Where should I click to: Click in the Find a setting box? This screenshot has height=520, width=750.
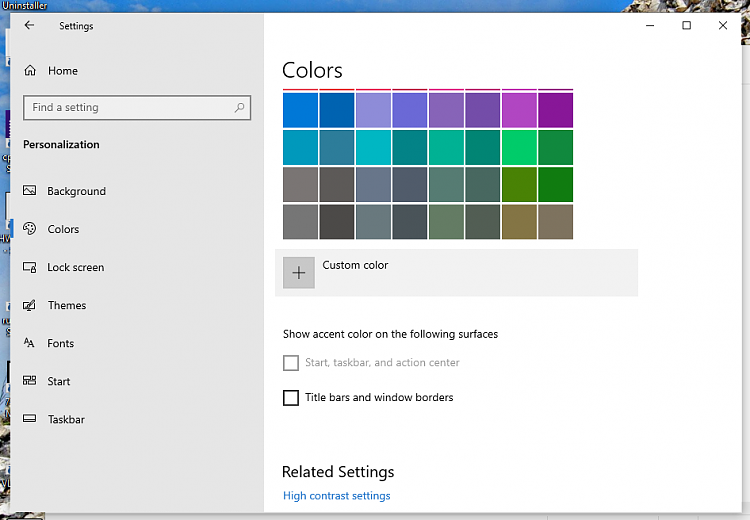(137, 108)
